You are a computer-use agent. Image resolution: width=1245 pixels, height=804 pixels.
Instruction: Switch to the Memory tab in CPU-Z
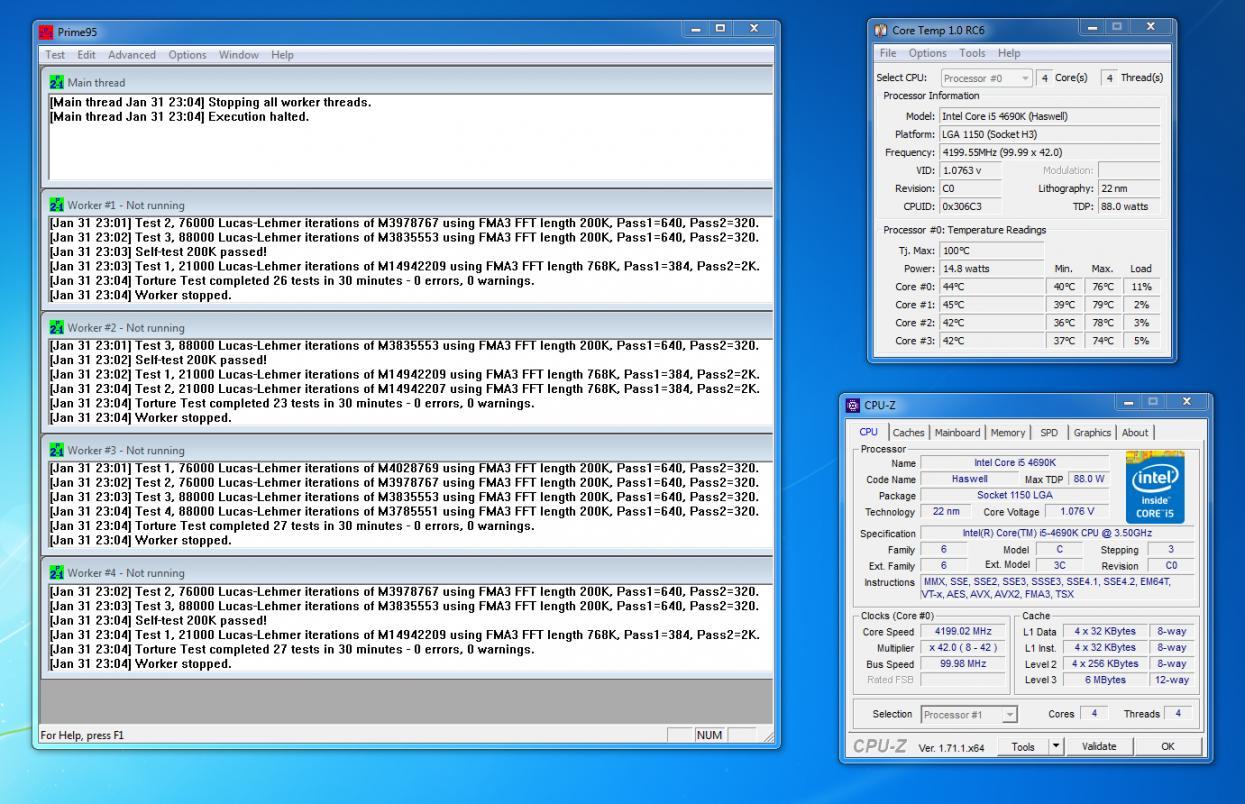tap(1008, 432)
